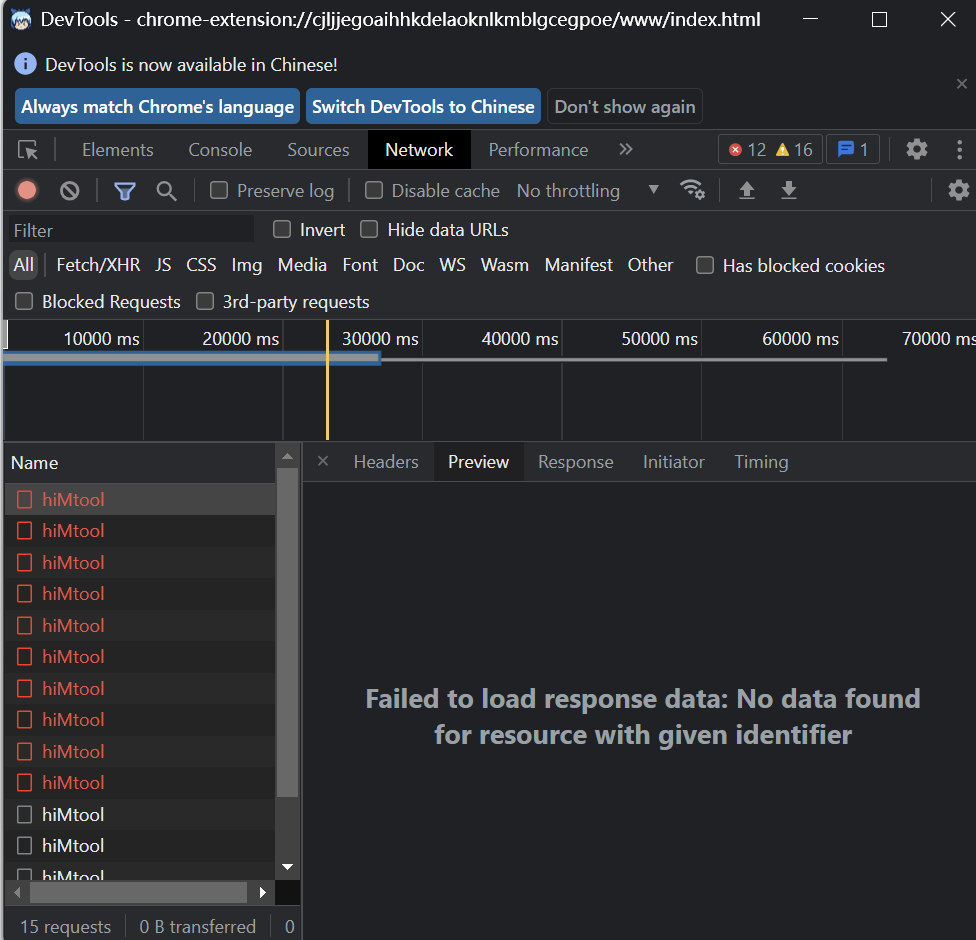Export HAR file download icon
The height and width of the screenshot is (940, 976).
(x=789, y=190)
